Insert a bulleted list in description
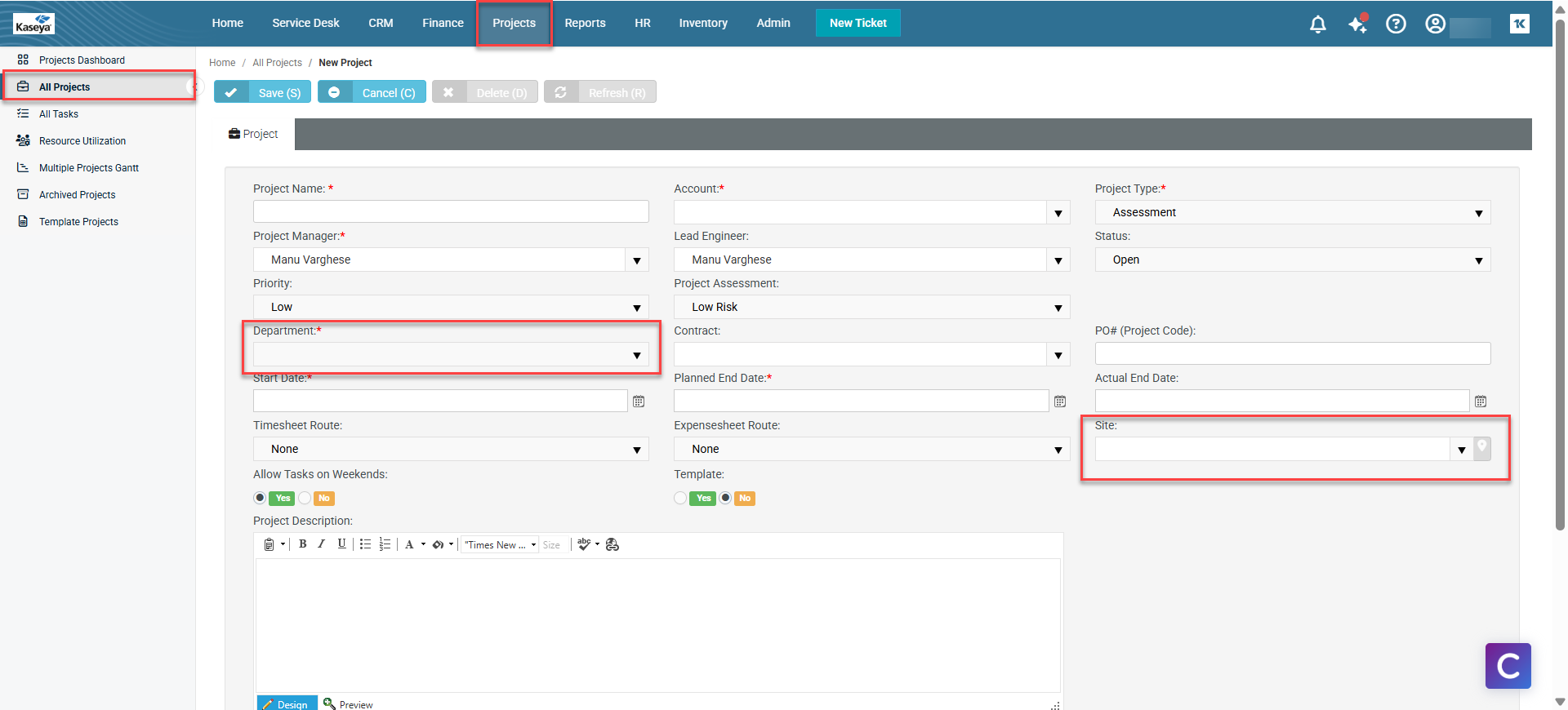Image resolution: width=1568 pixels, height=710 pixels. [365, 544]
